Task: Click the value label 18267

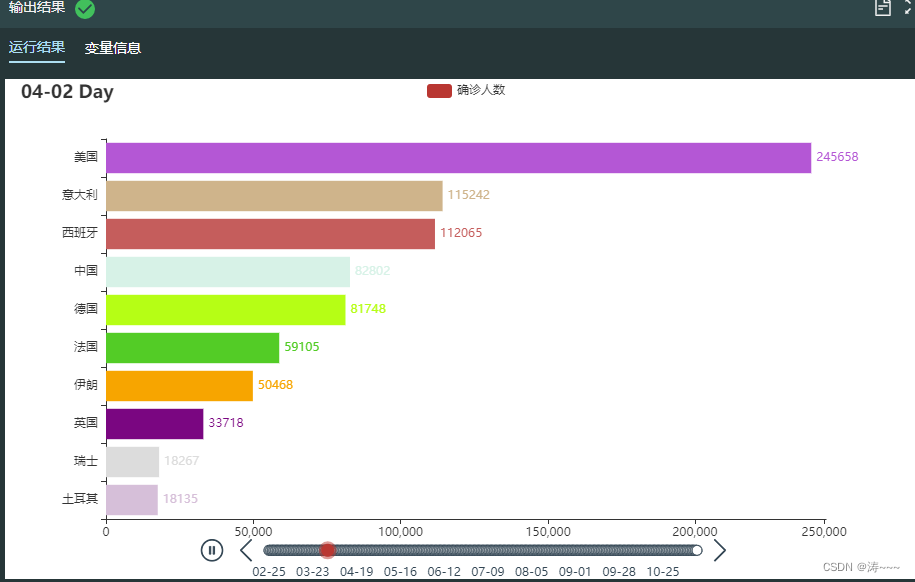Action: 181,461
